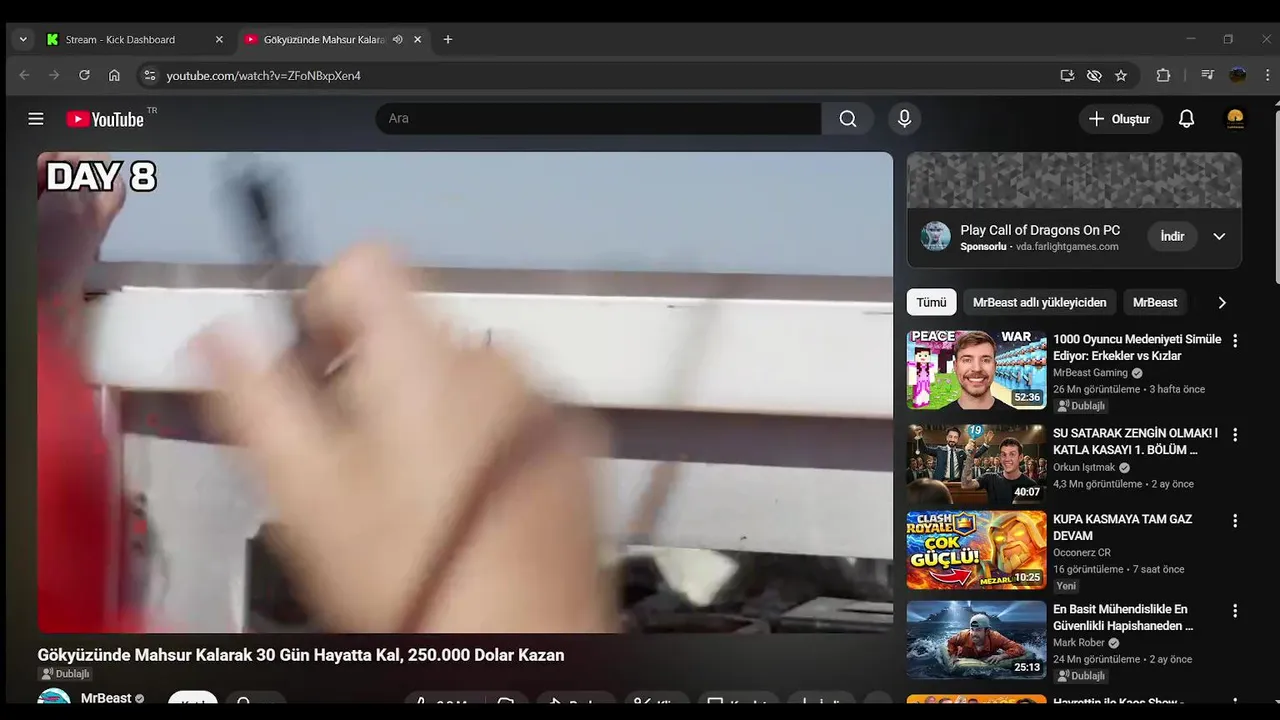Viewport: 1280px width, 720px height.
Task: Select the Gökyüzünde Mahsur YouTube tab
Action: pyautogui.click(x=335, y=40)
